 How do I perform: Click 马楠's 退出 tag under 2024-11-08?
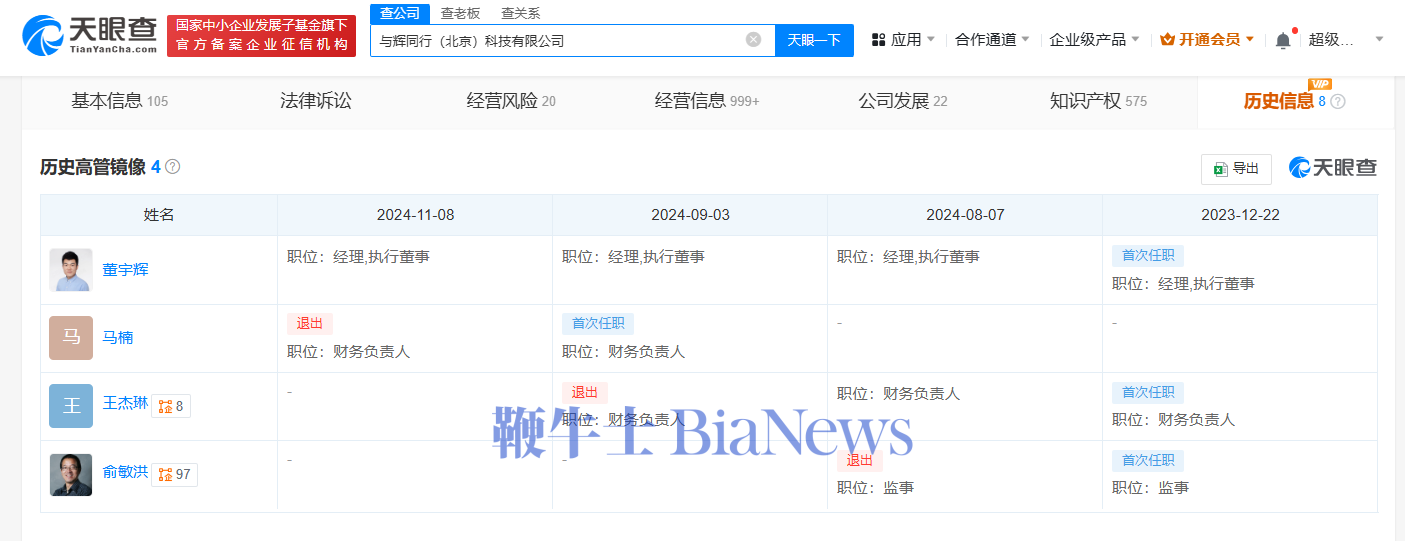pos(310,323)
